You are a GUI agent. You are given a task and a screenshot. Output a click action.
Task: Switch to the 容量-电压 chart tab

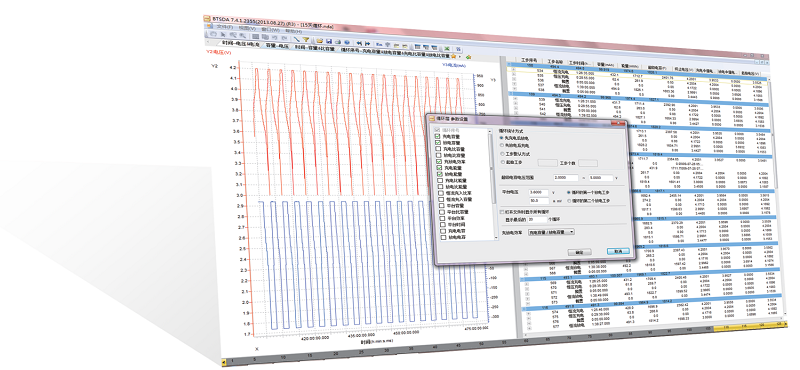click(277, 46)
